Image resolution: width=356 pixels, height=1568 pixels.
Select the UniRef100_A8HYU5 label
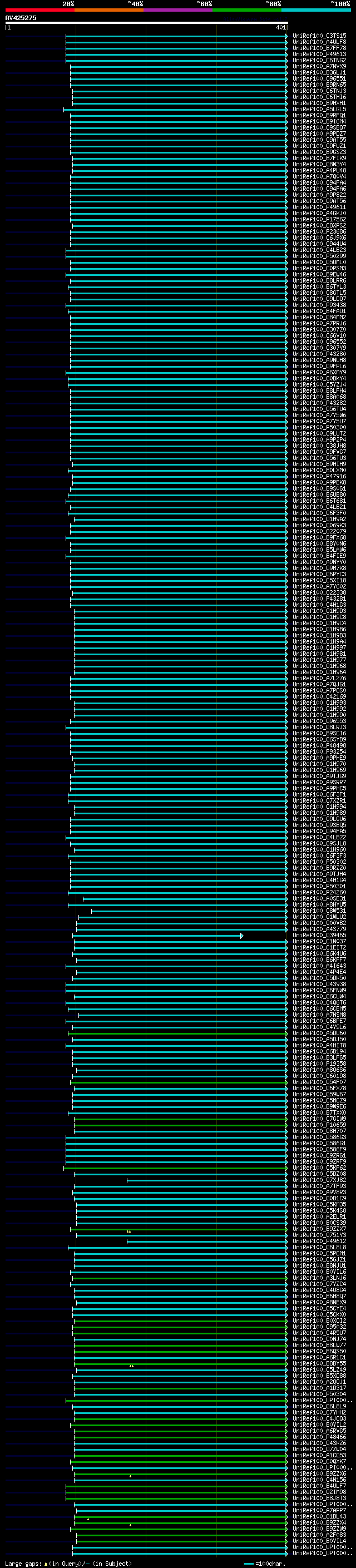319,904
